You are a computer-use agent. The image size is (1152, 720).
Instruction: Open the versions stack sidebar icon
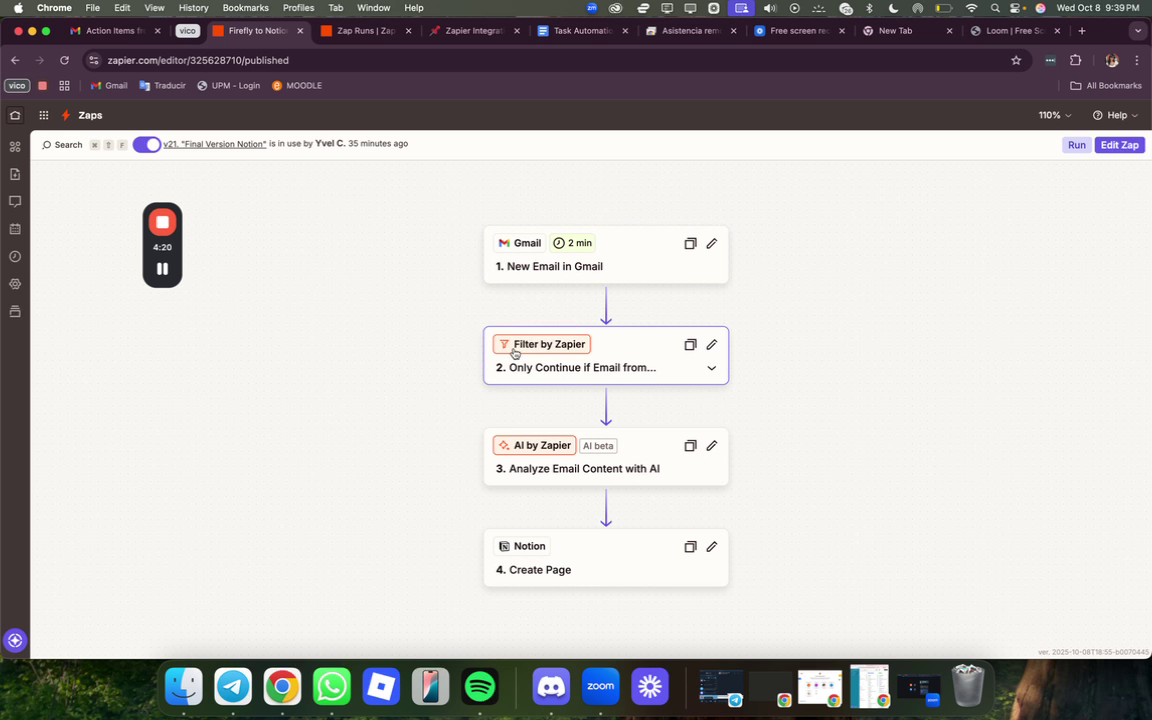click(15, 312)
